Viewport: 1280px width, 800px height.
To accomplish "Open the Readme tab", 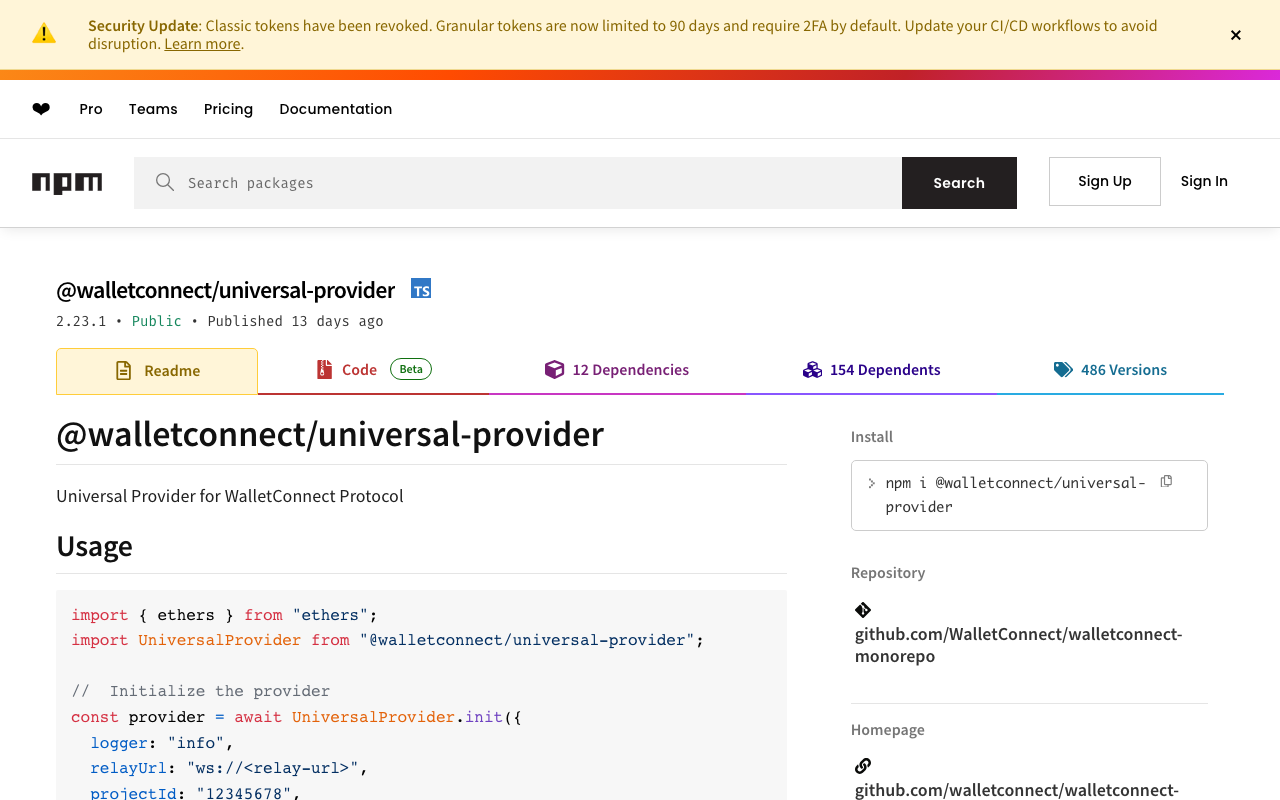I will coord(157,371).
